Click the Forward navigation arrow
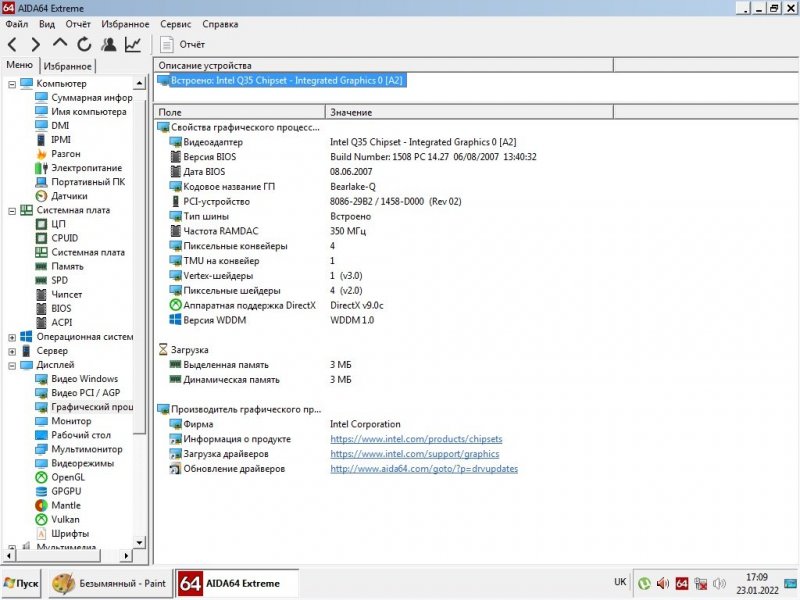Image resolution: width=800 pixels, height=600 pixels. (36, 44)
